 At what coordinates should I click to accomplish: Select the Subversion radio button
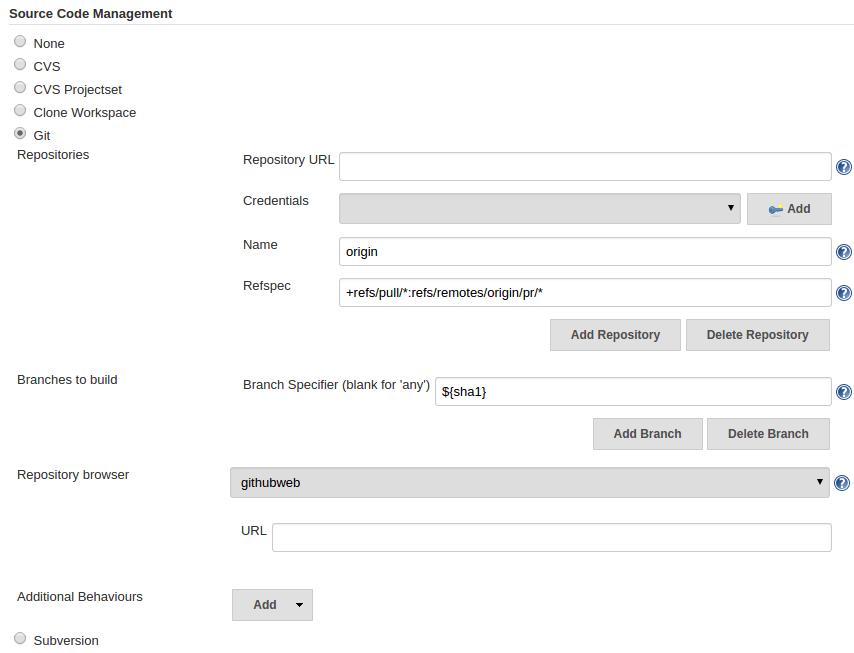(x=20, y=638)
